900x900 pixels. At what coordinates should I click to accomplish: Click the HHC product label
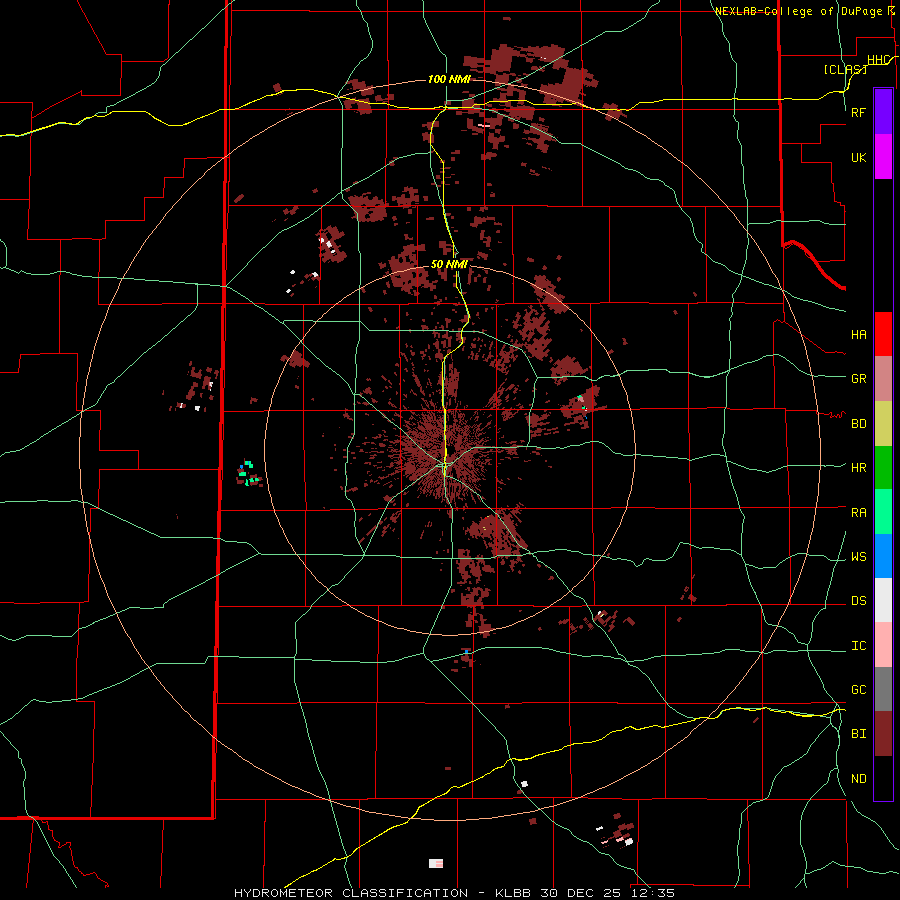click(878, 60)
